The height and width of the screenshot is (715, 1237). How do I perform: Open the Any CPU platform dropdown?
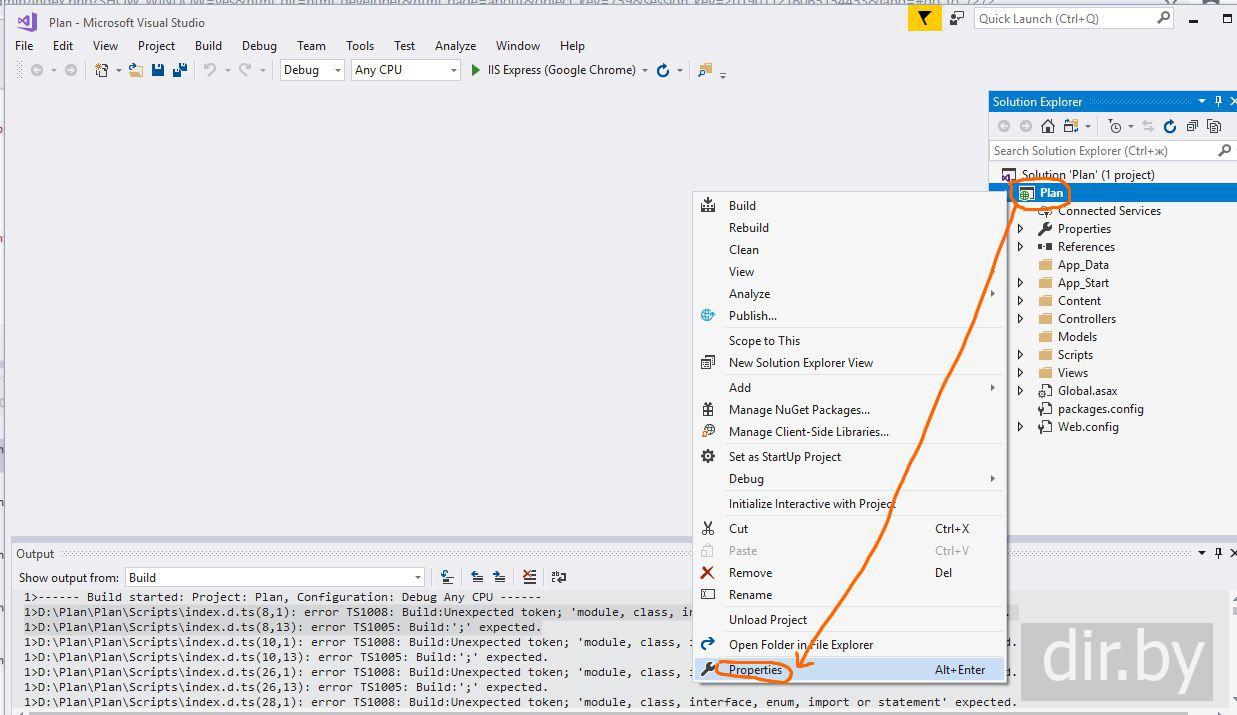point(405,70)
